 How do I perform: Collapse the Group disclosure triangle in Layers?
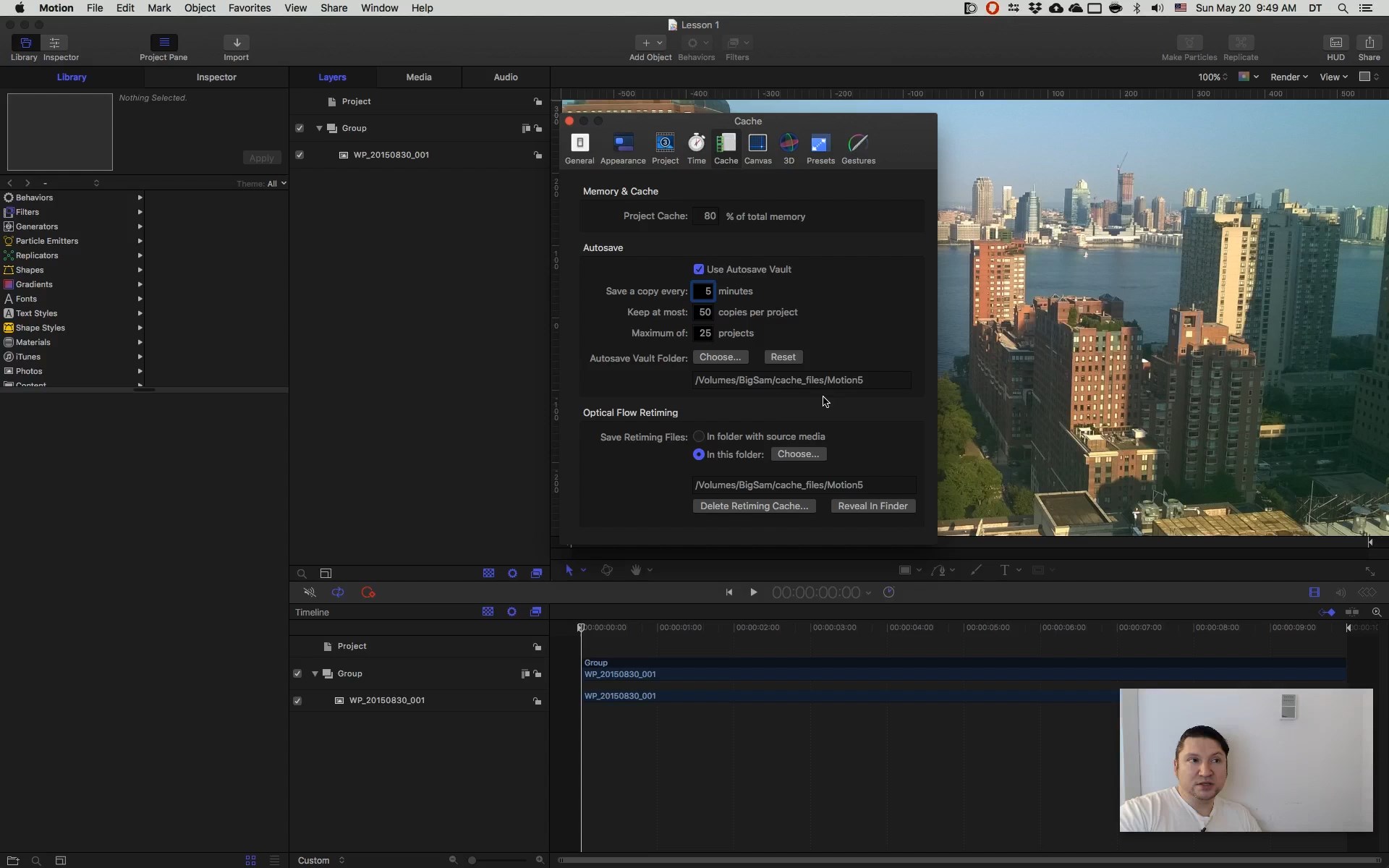click(x=319, y=128)
